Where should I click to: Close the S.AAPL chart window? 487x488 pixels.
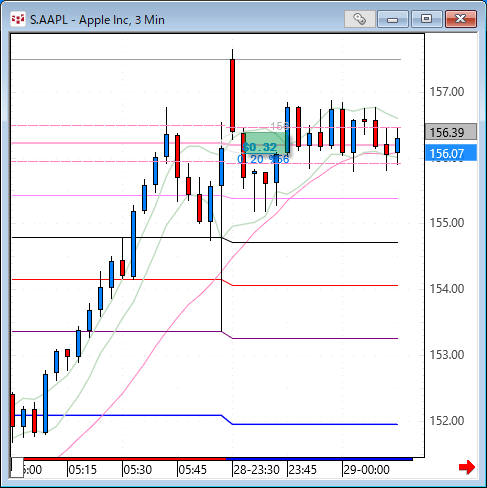click(x=461, y=19)
